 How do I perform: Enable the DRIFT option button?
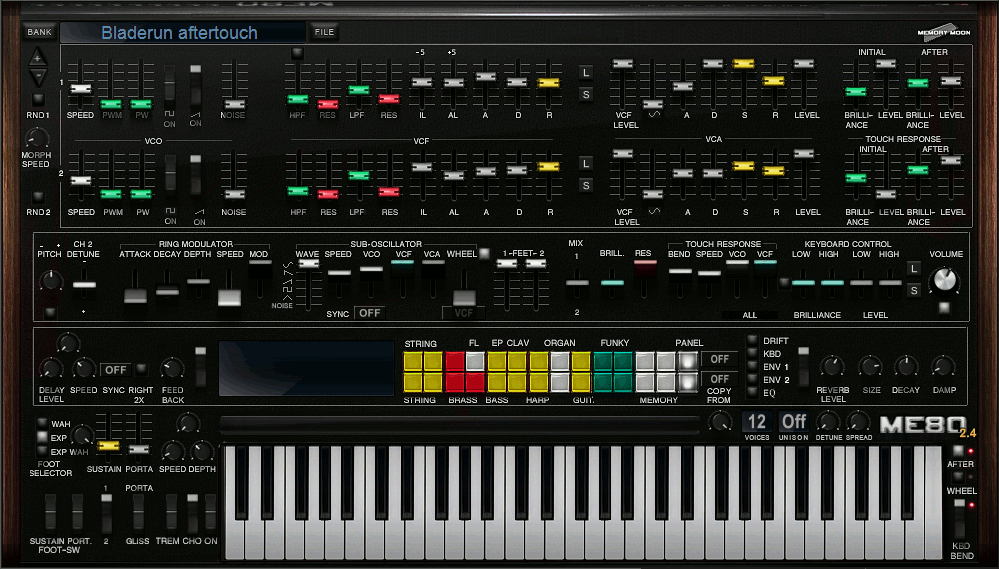[x=753, y=341]
